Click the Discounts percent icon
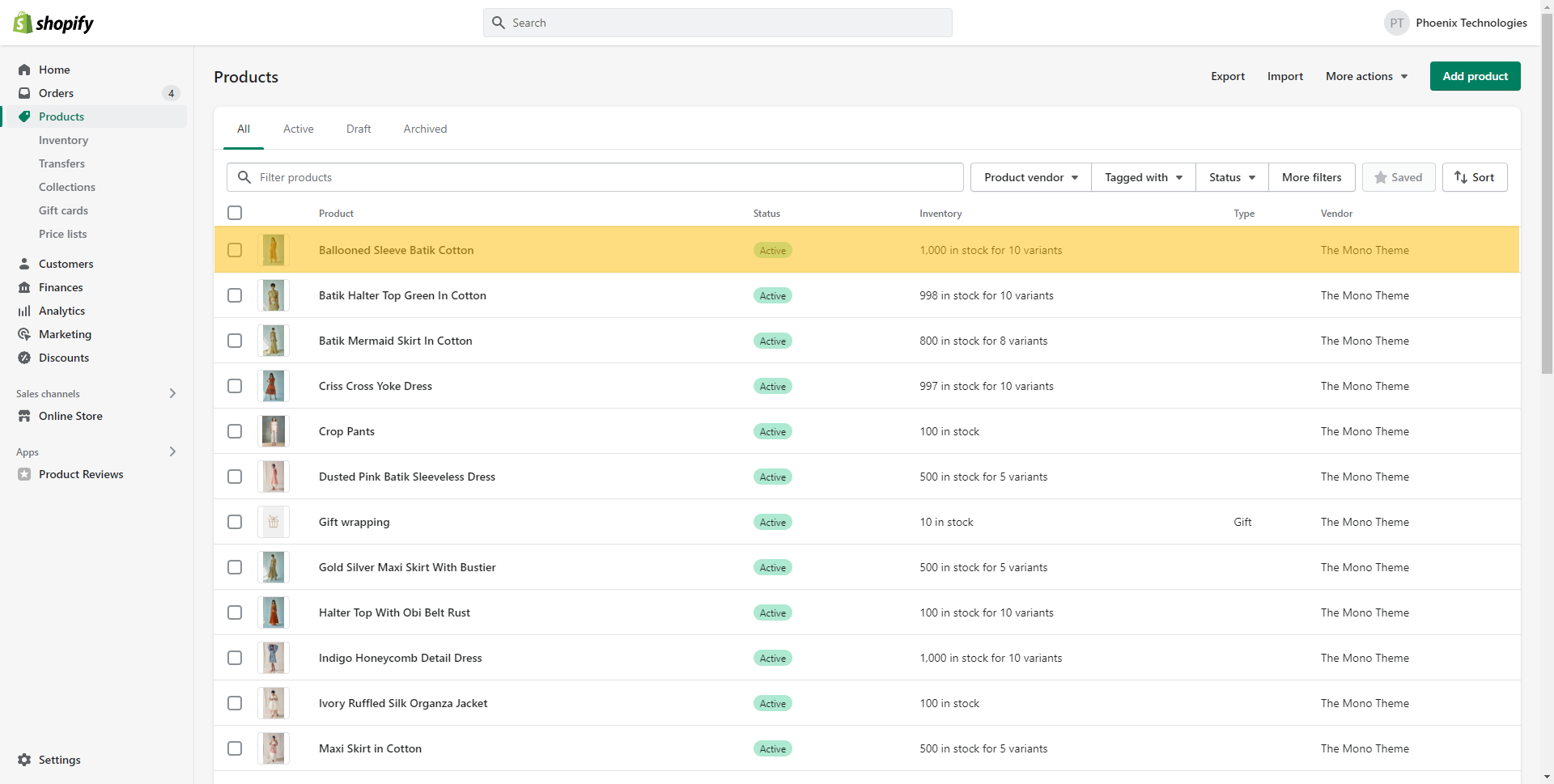This screenshot has width=1554, height=784. [24, 358]
